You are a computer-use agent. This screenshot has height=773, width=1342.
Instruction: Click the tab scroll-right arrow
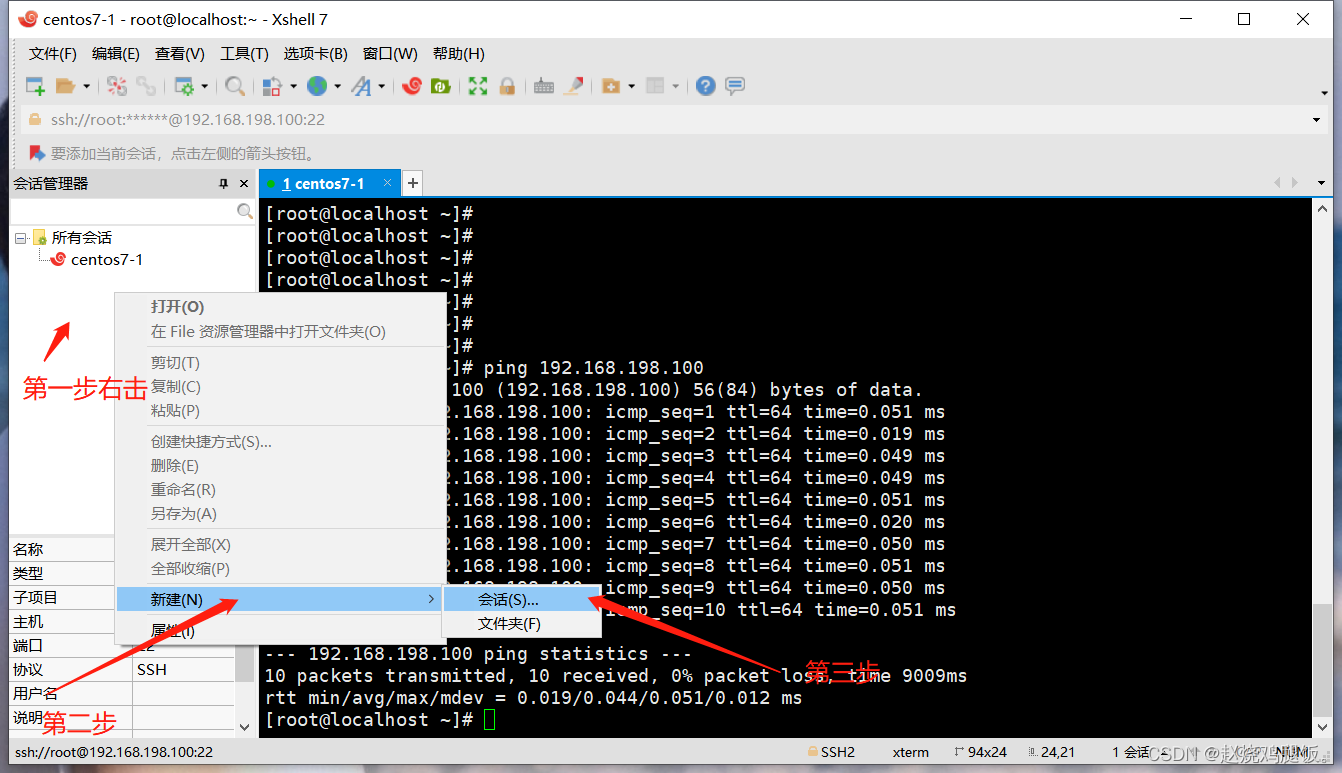[x=1296, y=183]
